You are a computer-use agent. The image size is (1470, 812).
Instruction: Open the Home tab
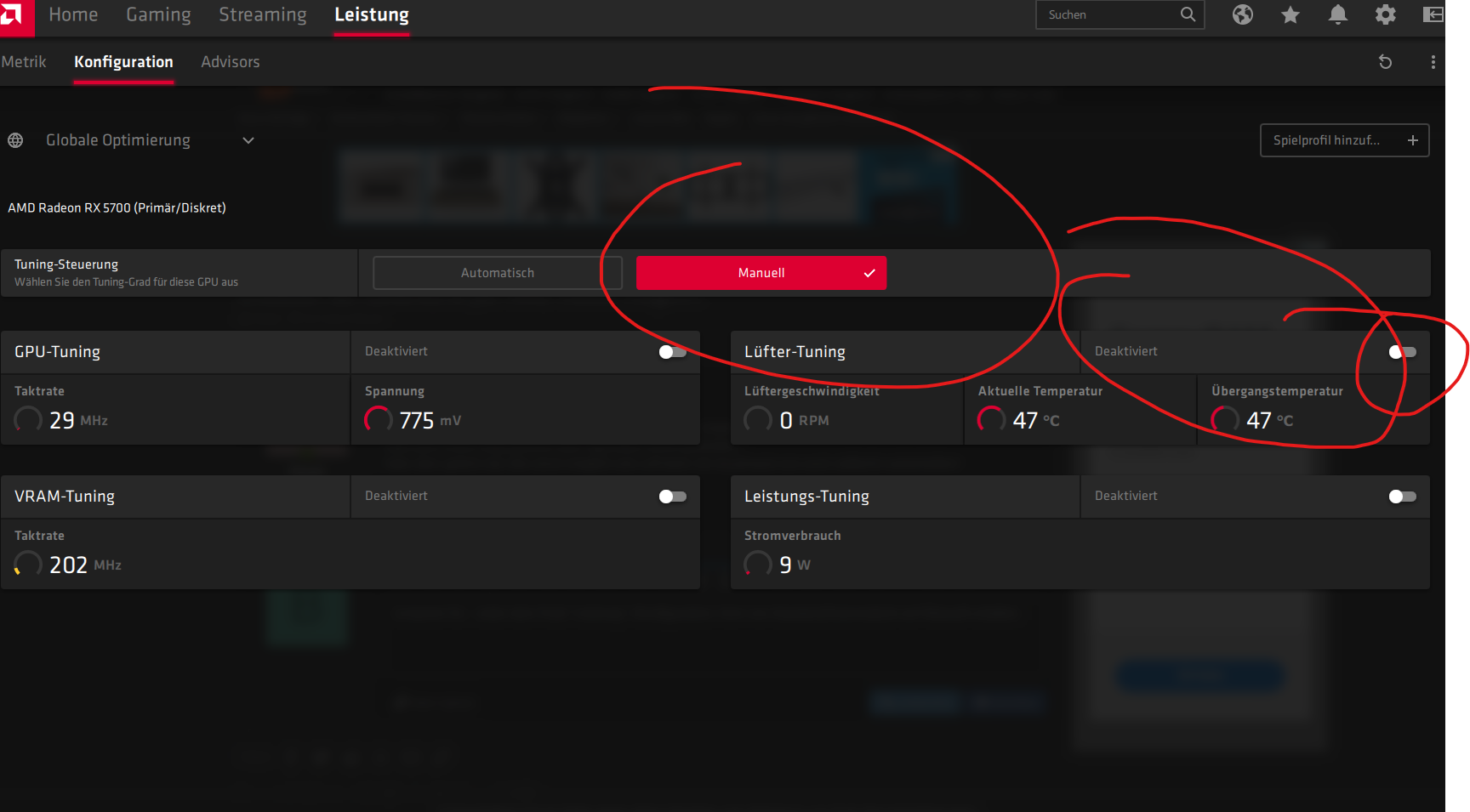coord(73,15)
